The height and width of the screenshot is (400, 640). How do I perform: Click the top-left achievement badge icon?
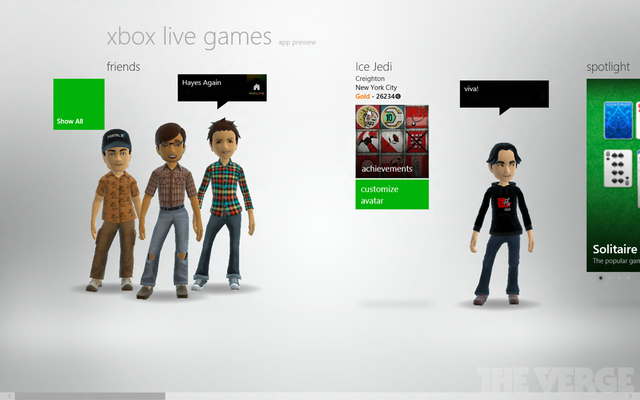tap(367, 116)
